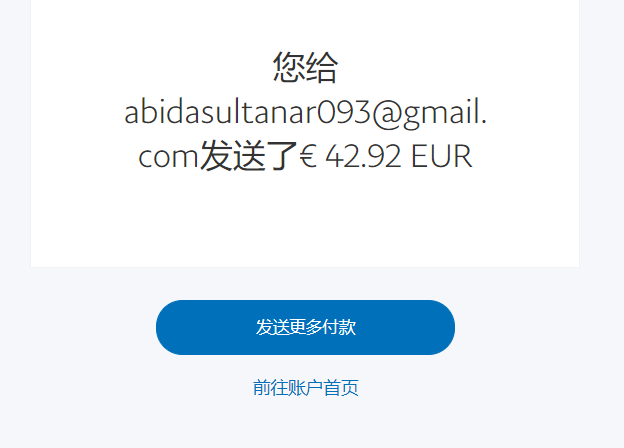Click the 给 character in the heading
624x448 pixels.
click(322, 67)
